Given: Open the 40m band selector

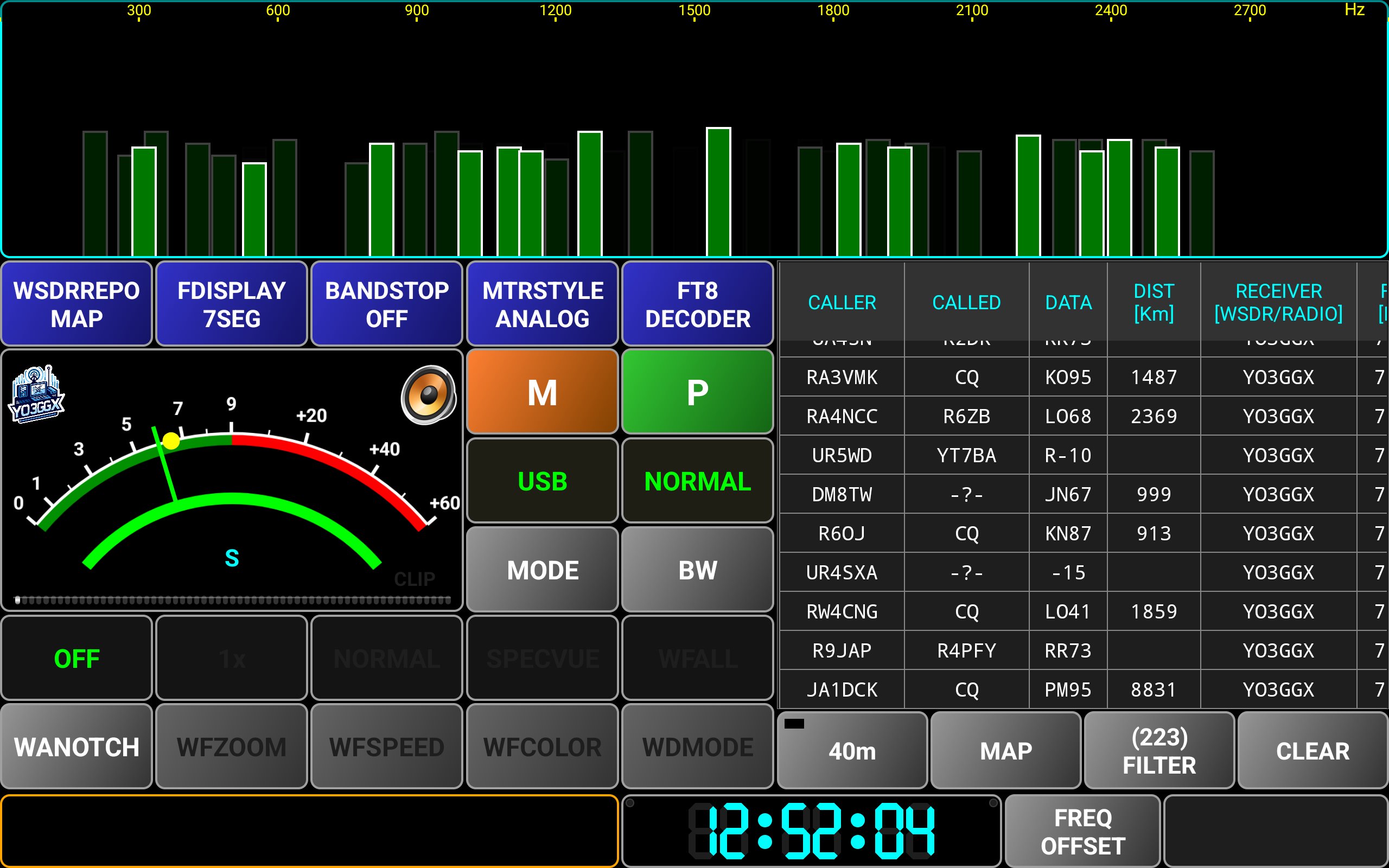Looking at the screenshot, I should pyautogui.click(x=852, y=751).
